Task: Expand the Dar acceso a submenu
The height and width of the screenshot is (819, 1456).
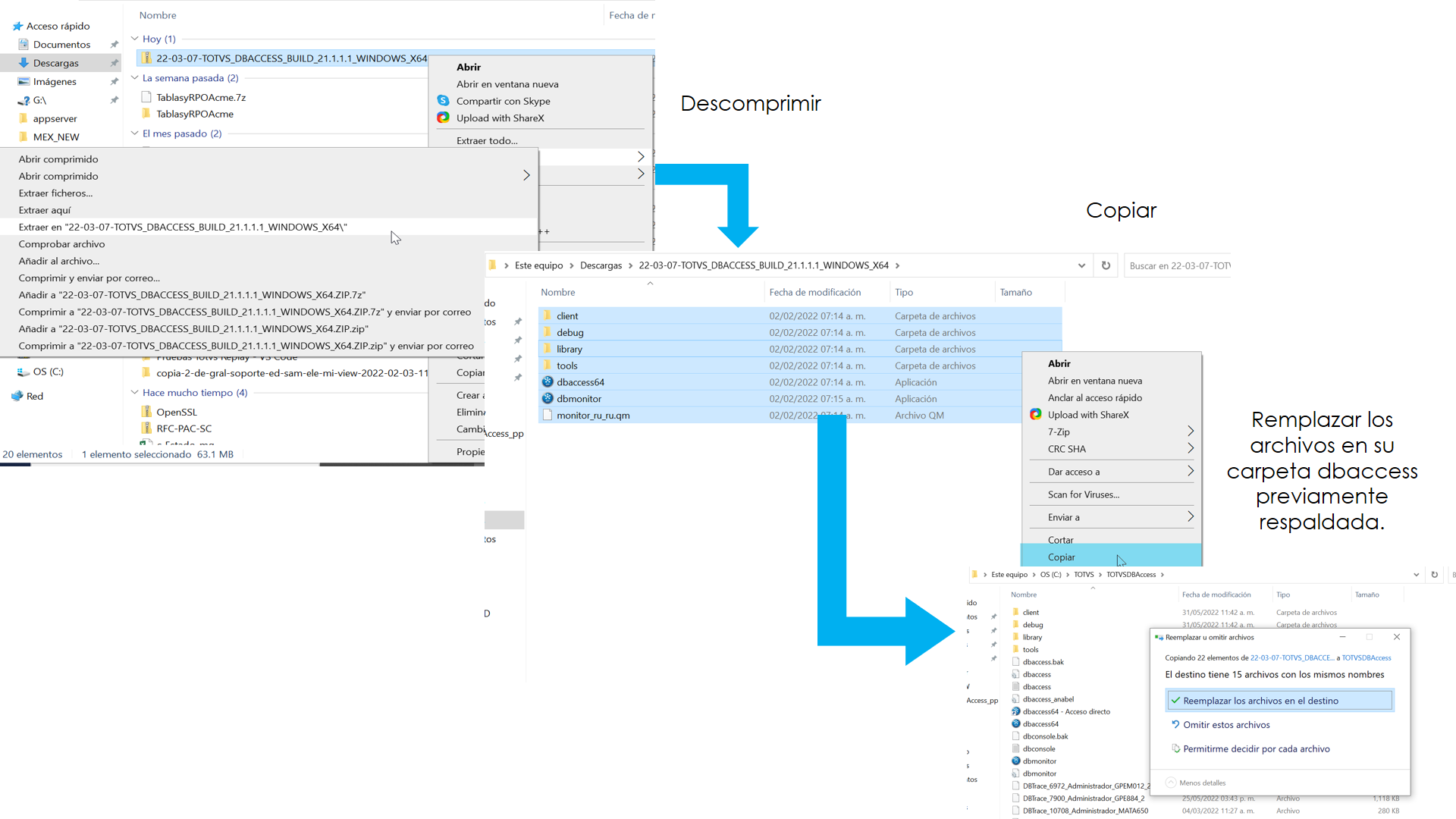Action: coord(1190,471)
